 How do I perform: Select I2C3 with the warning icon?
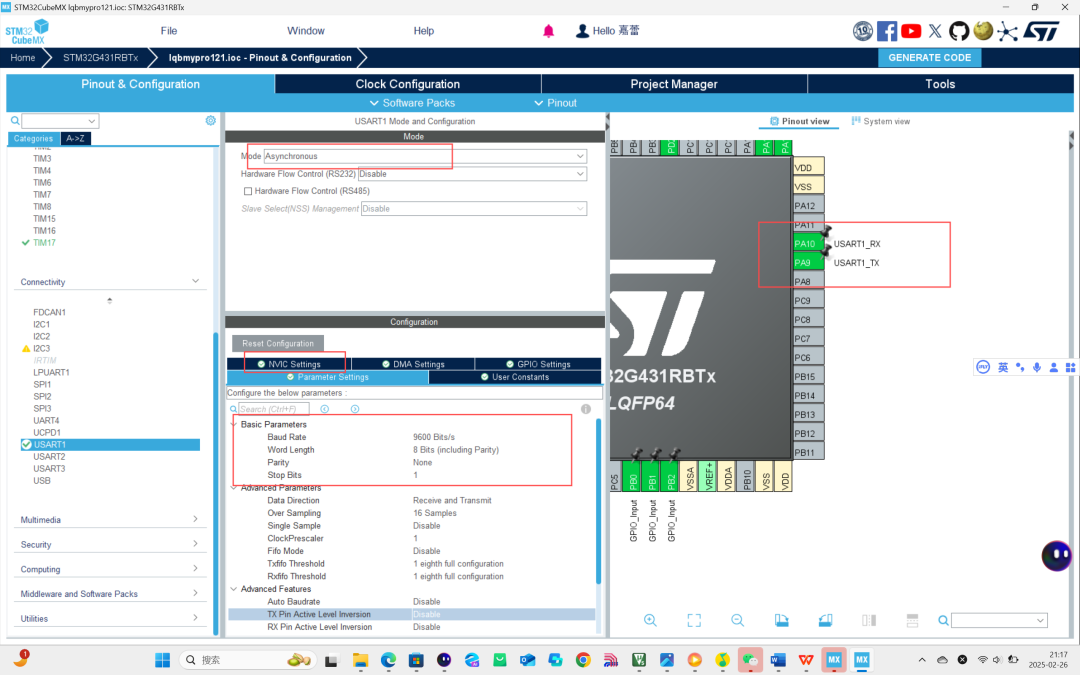point(41,349)
